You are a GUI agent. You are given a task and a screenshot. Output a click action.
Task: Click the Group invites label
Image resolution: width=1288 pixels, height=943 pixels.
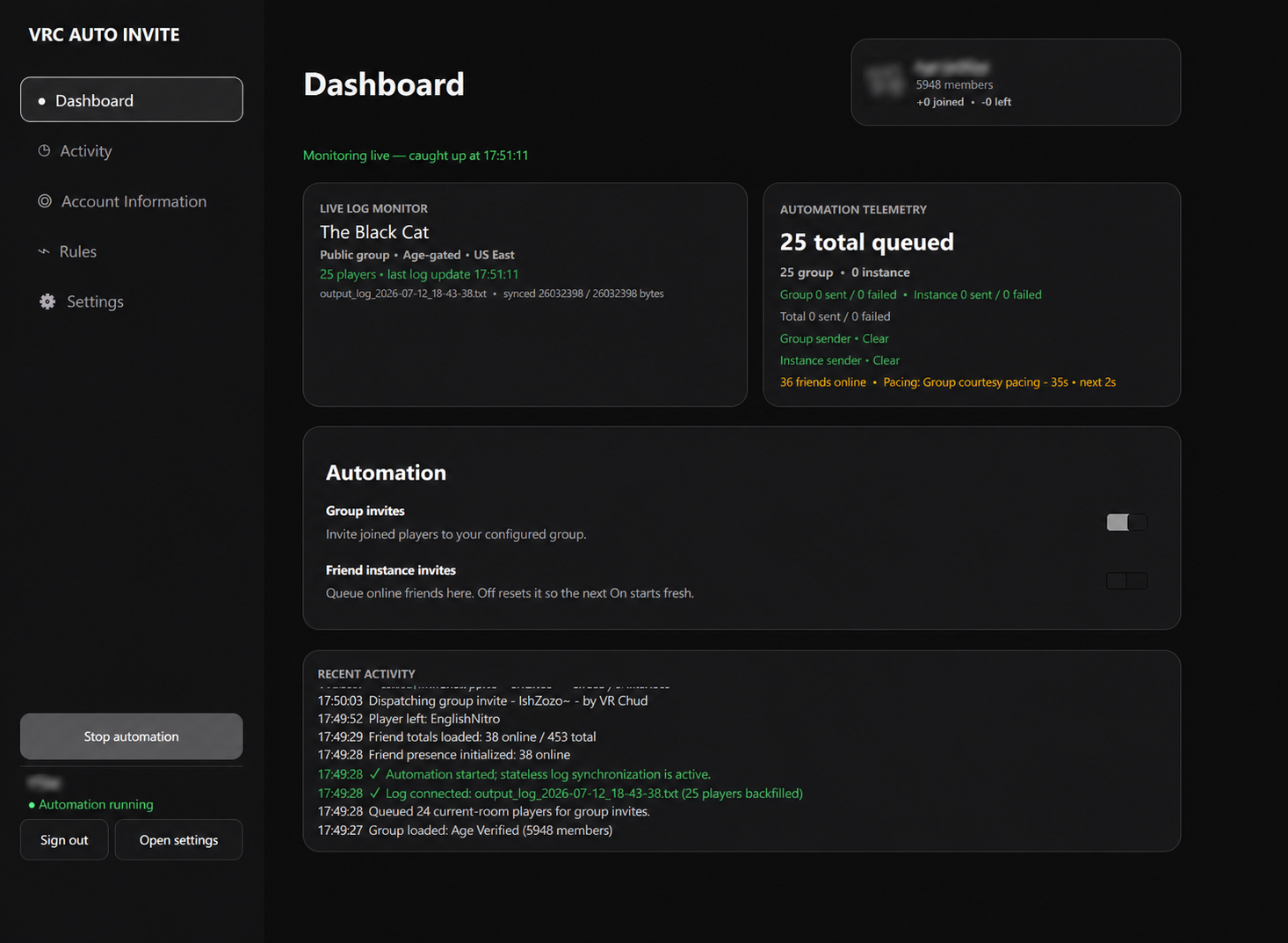click(365, 511)
